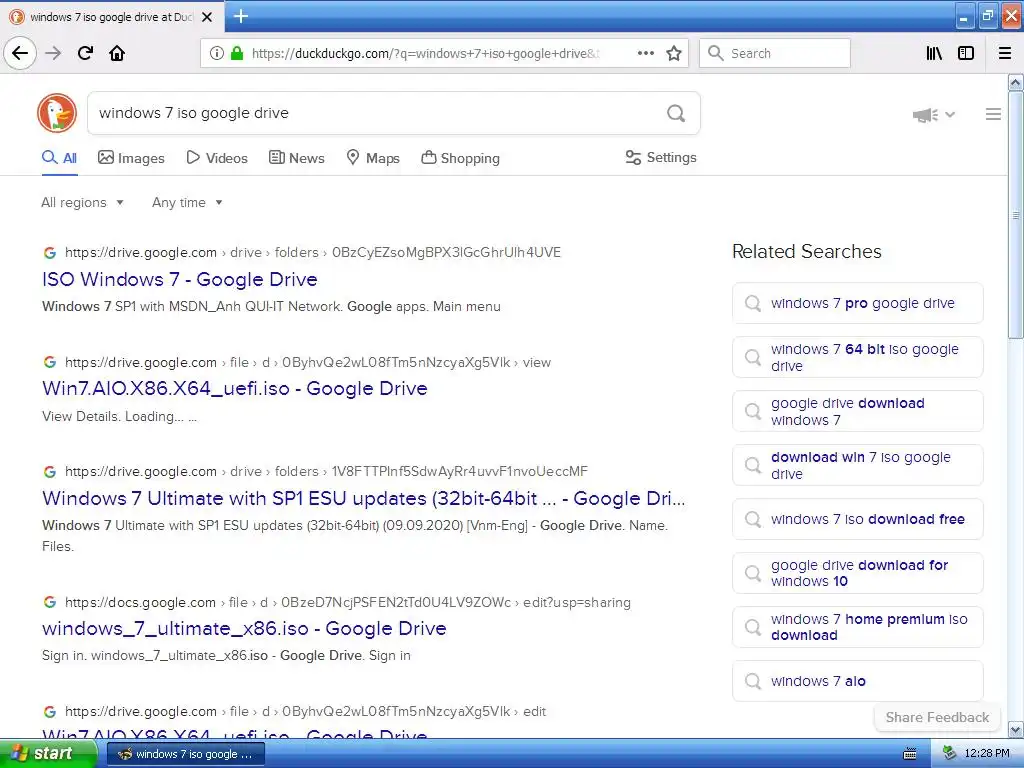Click the Share Feedback button
The width and height of the screenshot is (1024, 768).
(x=937, y=717)
